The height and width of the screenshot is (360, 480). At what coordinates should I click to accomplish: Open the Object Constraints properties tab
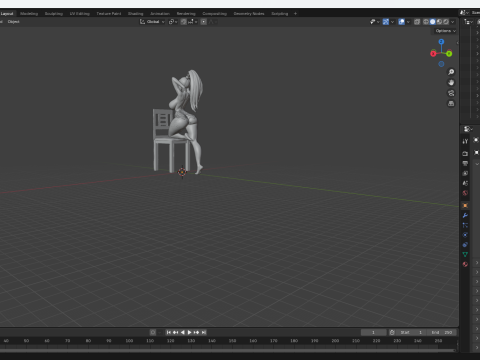pos(465,245)
